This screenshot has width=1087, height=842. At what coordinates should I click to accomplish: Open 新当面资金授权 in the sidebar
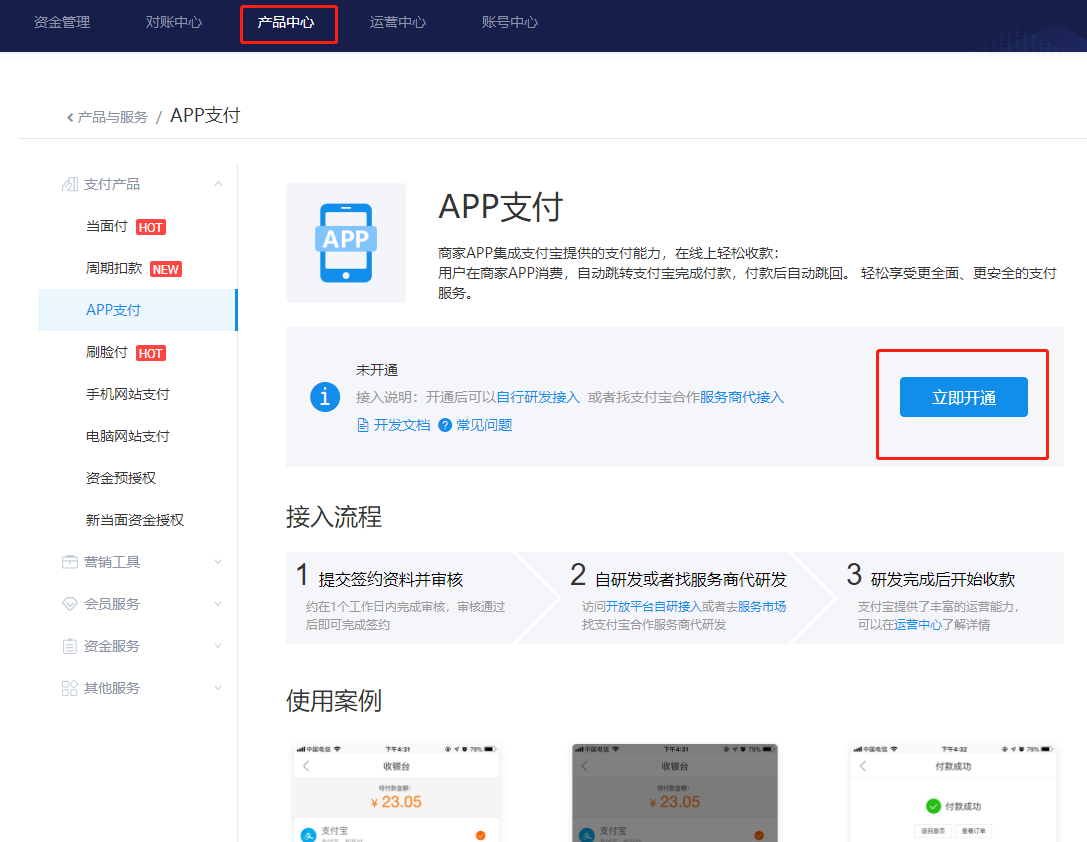coord(134,520)
